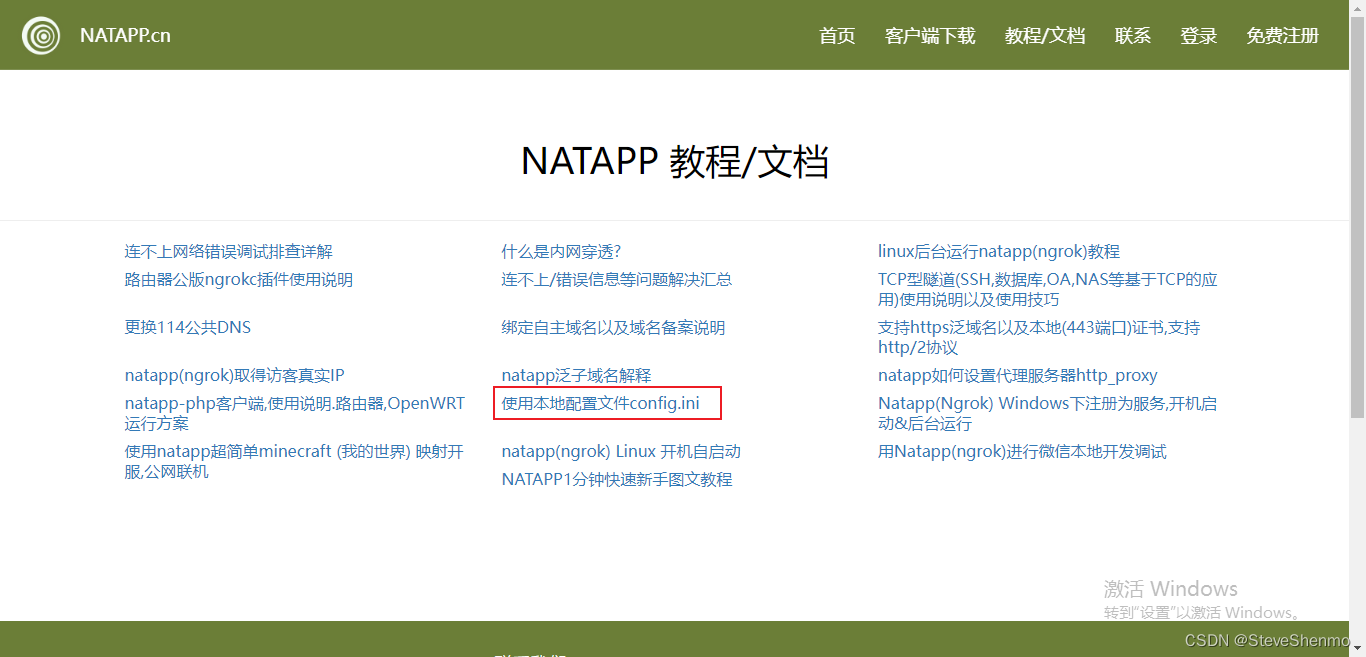Open natapp(ngrok)取得访客真实IP link
1366x657 pixels.
(x=234, y=376)
